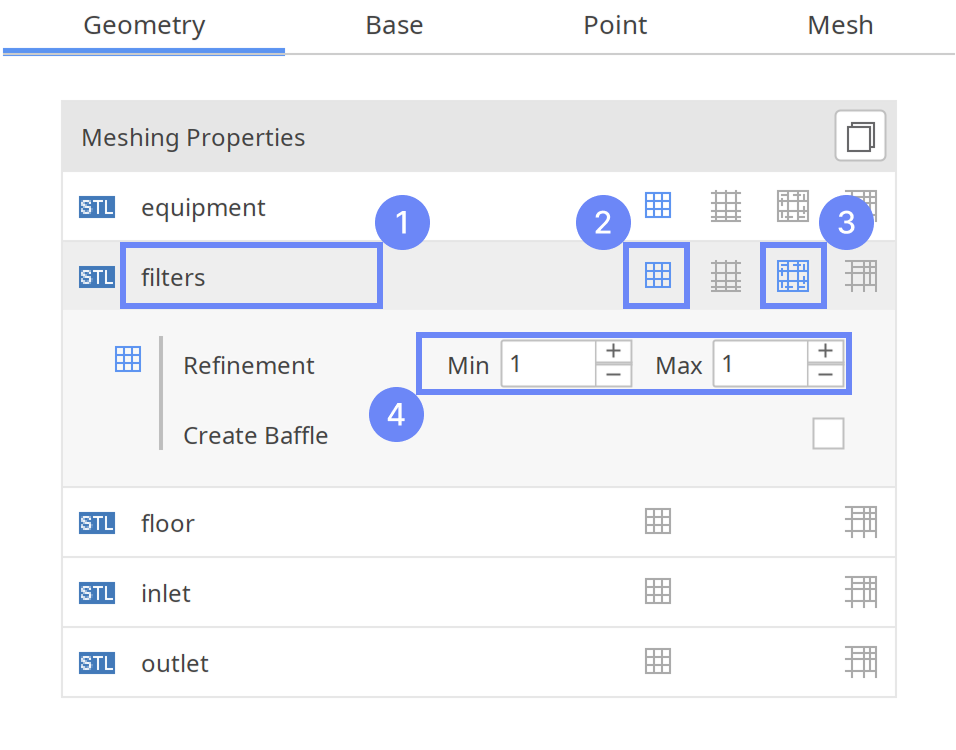Toggle the second grey grid icon in equipment row
The image size is (956, 750).
[x=726, y=206]
